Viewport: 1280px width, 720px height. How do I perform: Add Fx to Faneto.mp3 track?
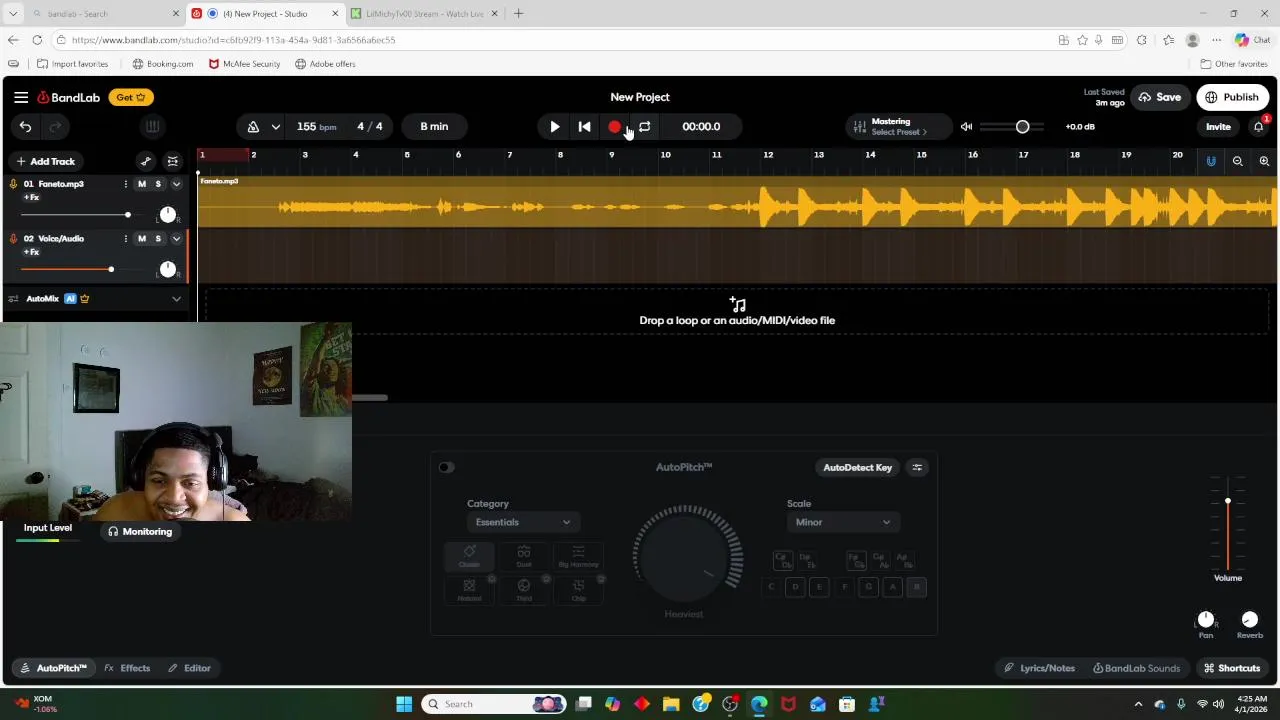[x=31, y=198]
